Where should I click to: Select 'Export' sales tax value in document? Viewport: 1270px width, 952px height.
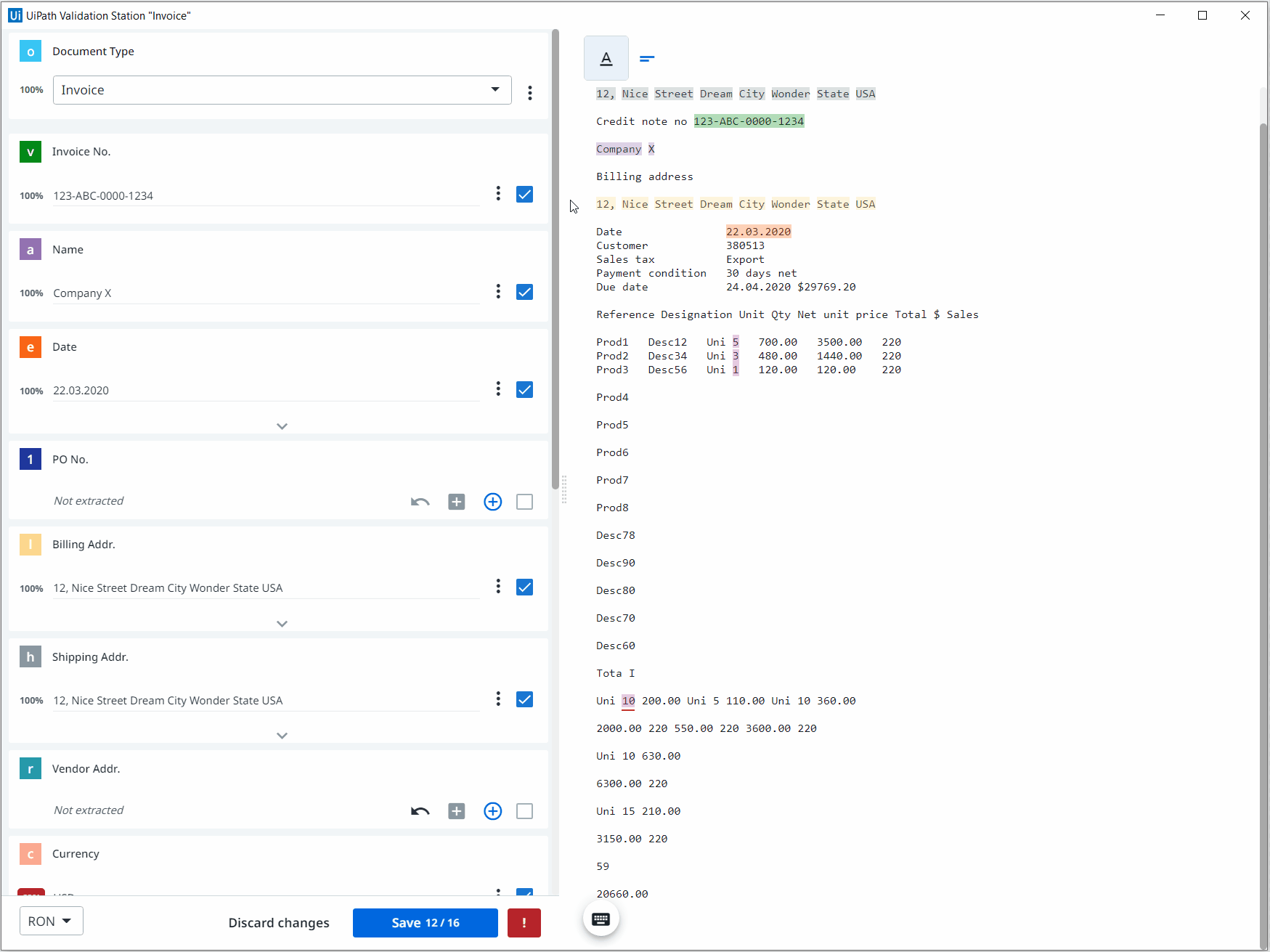click(745, 259)
